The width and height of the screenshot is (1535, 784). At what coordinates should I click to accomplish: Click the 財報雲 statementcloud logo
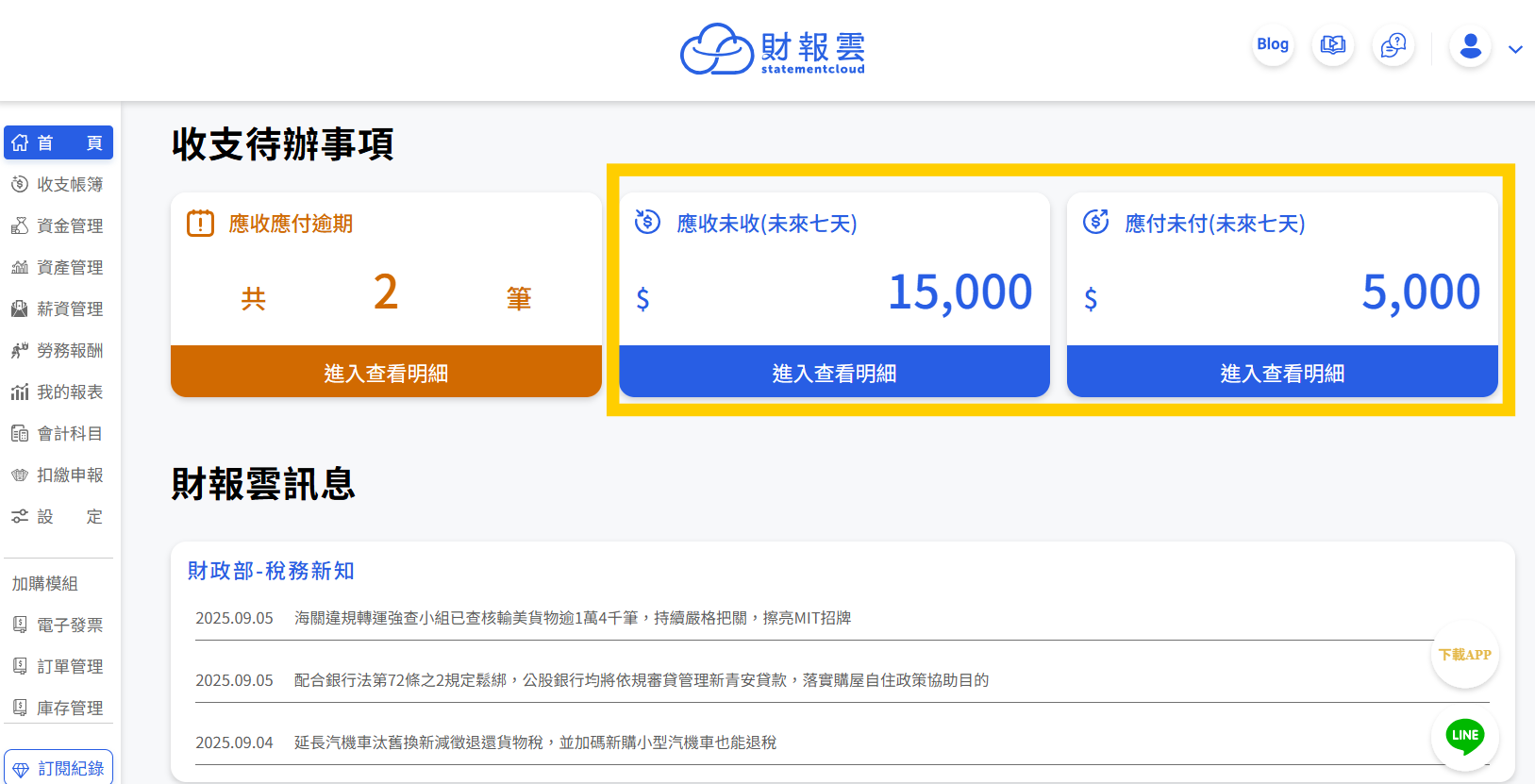pyautogui.click(x=772, y=49)
